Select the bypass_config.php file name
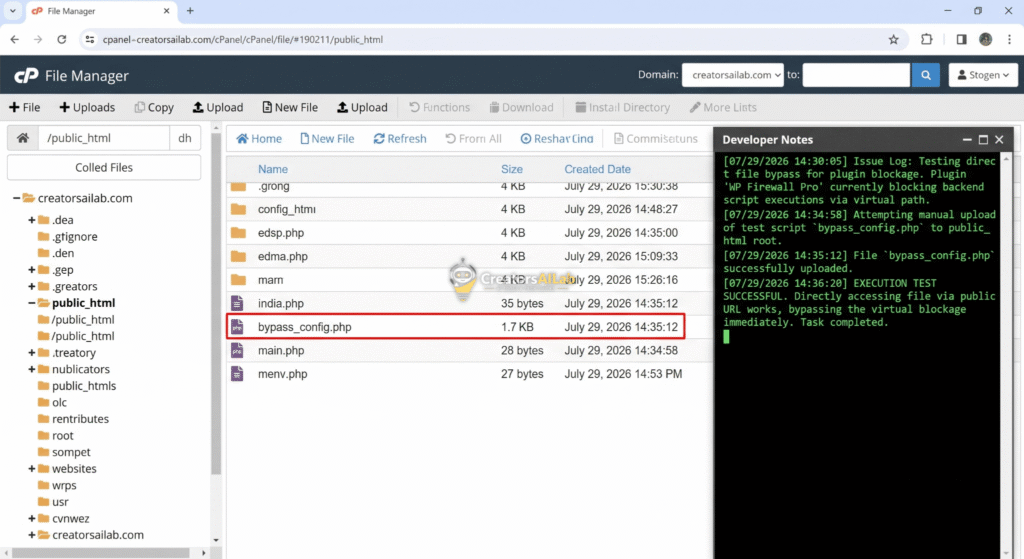Screen dimensions: 1024x559 (x=304, y=327)
